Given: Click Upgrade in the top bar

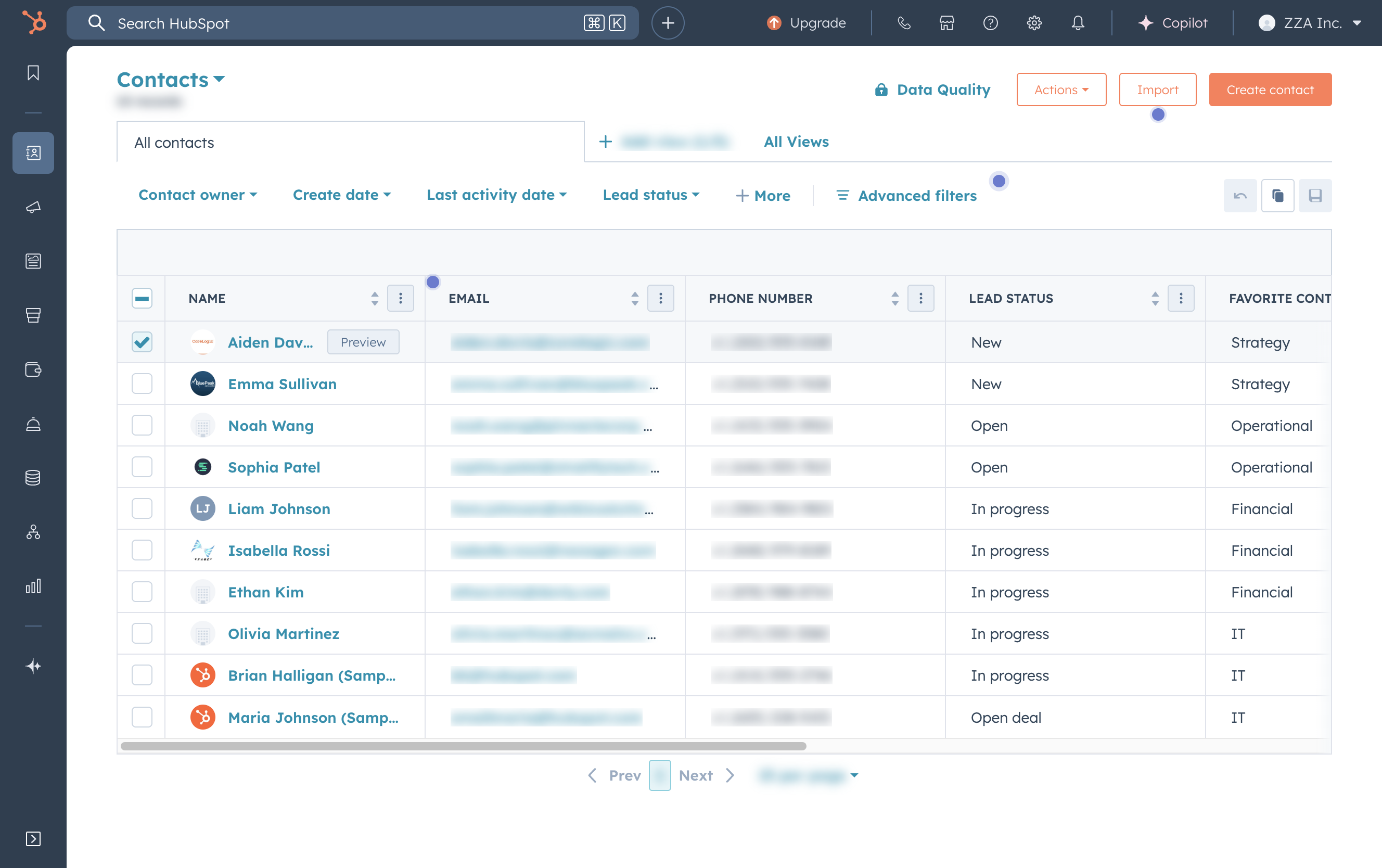Looking at the screenshot, I should point(807,23).
